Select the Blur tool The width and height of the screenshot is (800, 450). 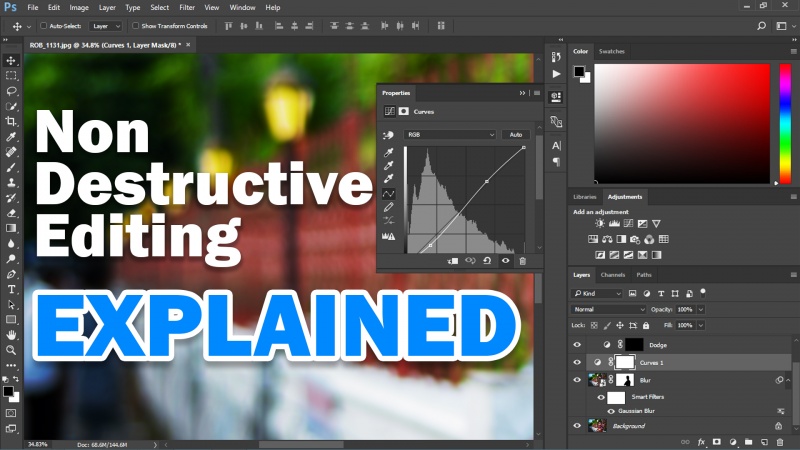click(x=11, y=243)
